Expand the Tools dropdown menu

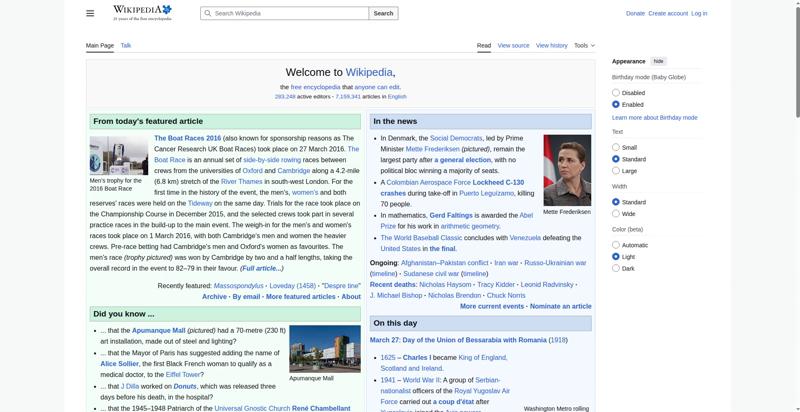[583, 45]
